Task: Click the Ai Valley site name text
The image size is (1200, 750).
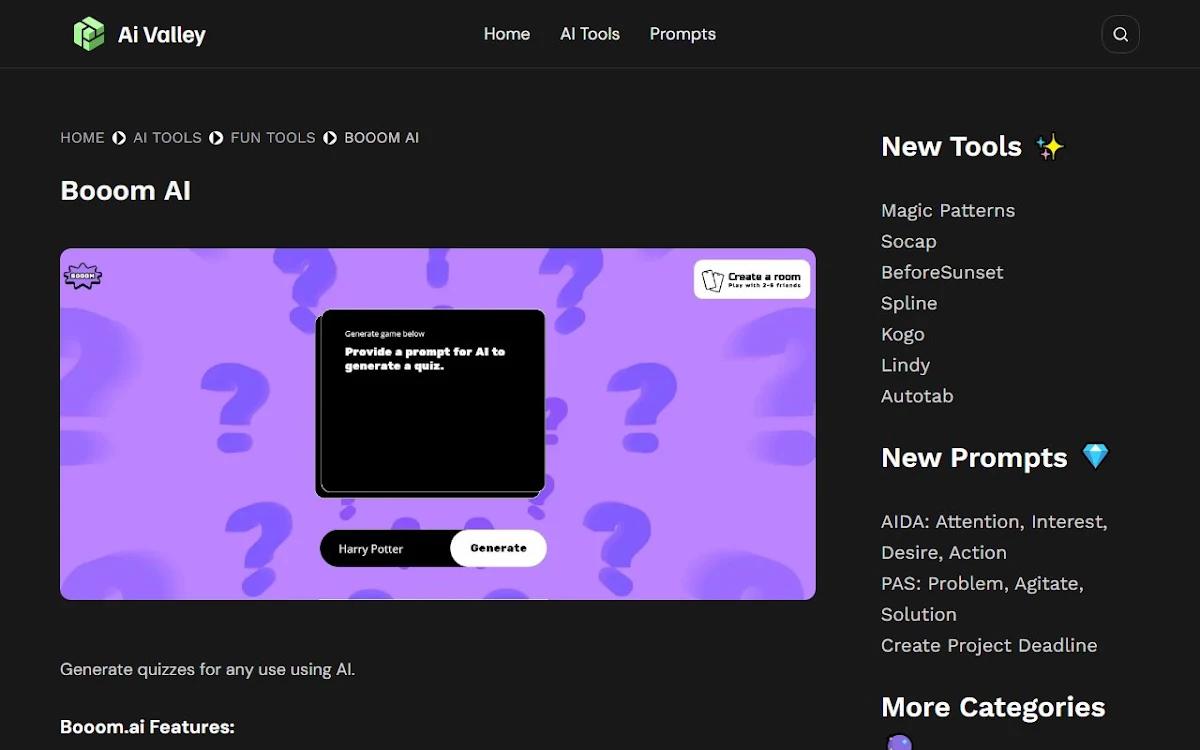Action: tap(162, 35)
